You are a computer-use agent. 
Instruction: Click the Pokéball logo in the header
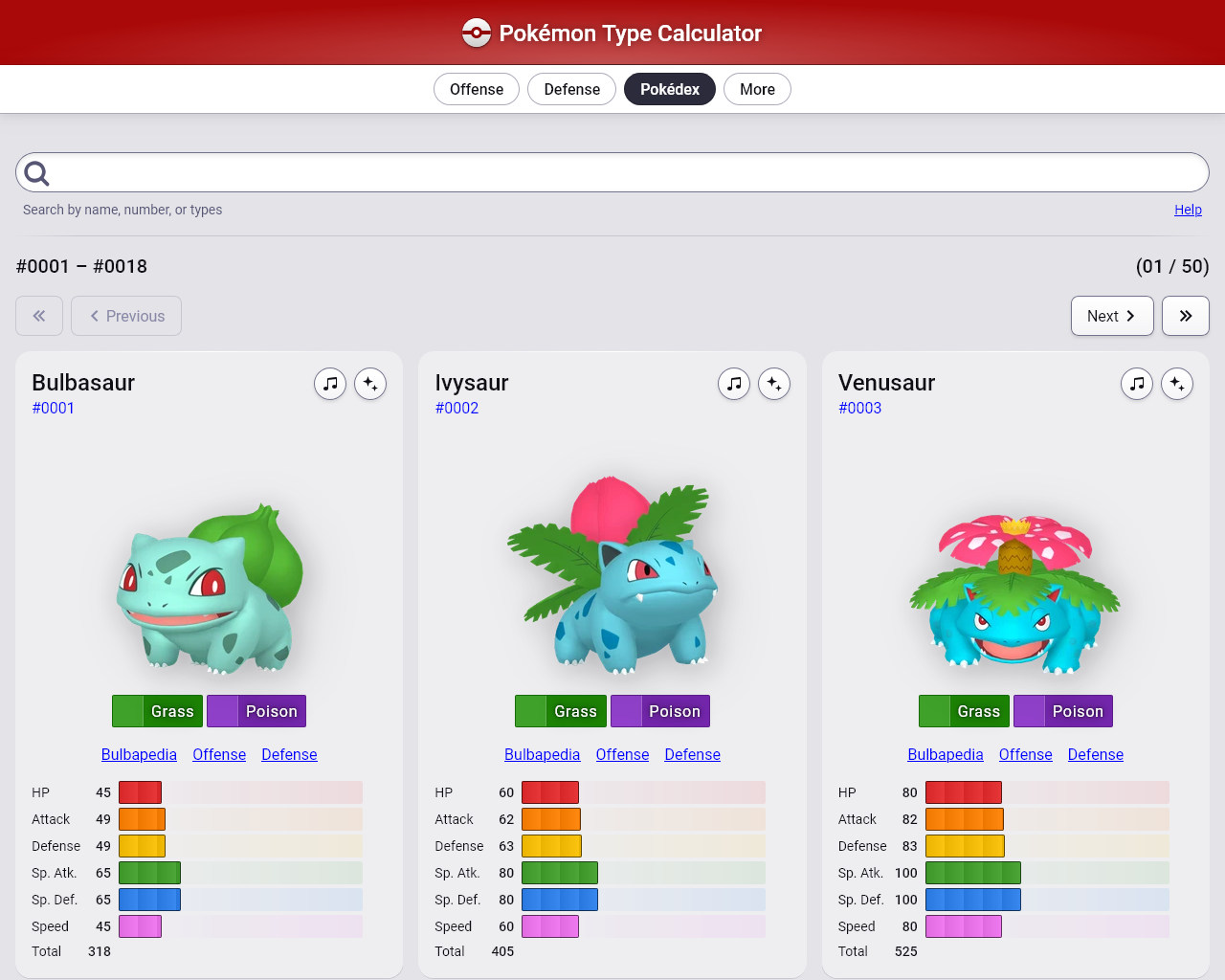(x=476, y=33)
